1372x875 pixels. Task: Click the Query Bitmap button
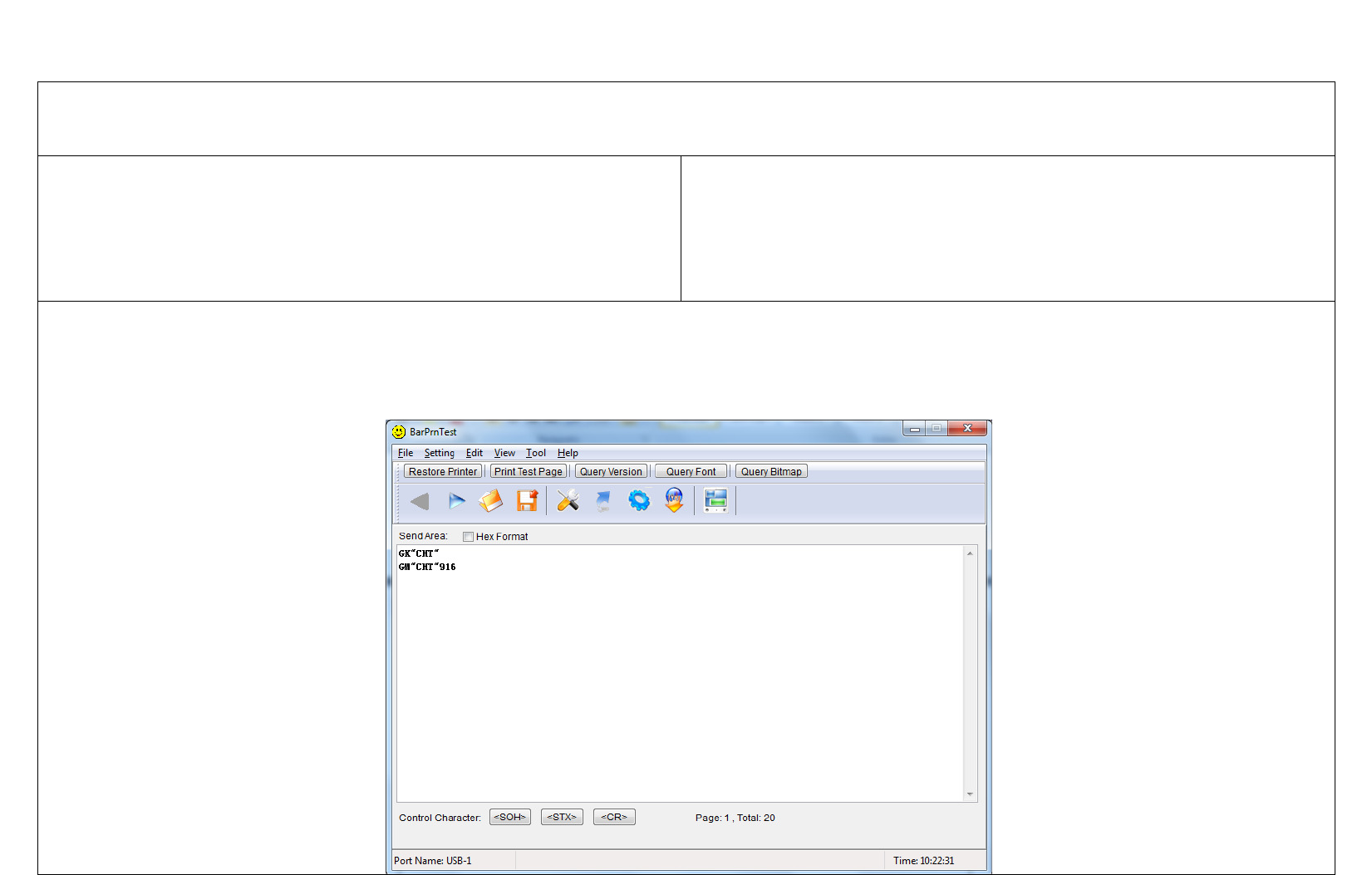point(771,471)
